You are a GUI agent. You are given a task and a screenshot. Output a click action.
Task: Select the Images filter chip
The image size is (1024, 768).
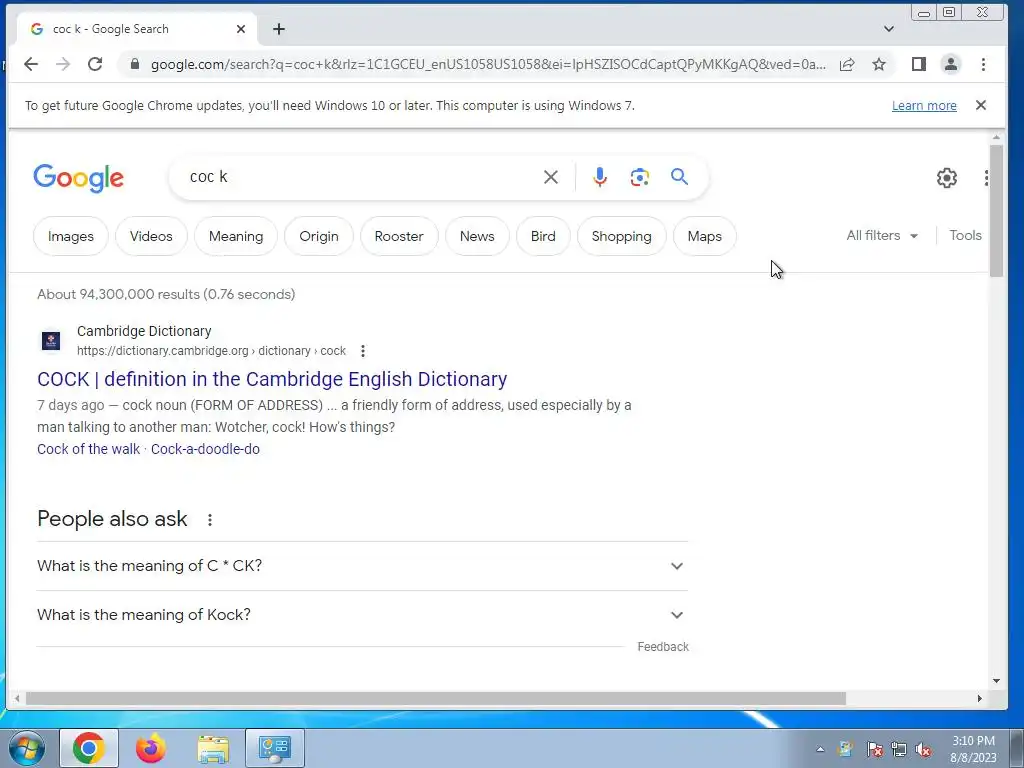click(71, 236)
